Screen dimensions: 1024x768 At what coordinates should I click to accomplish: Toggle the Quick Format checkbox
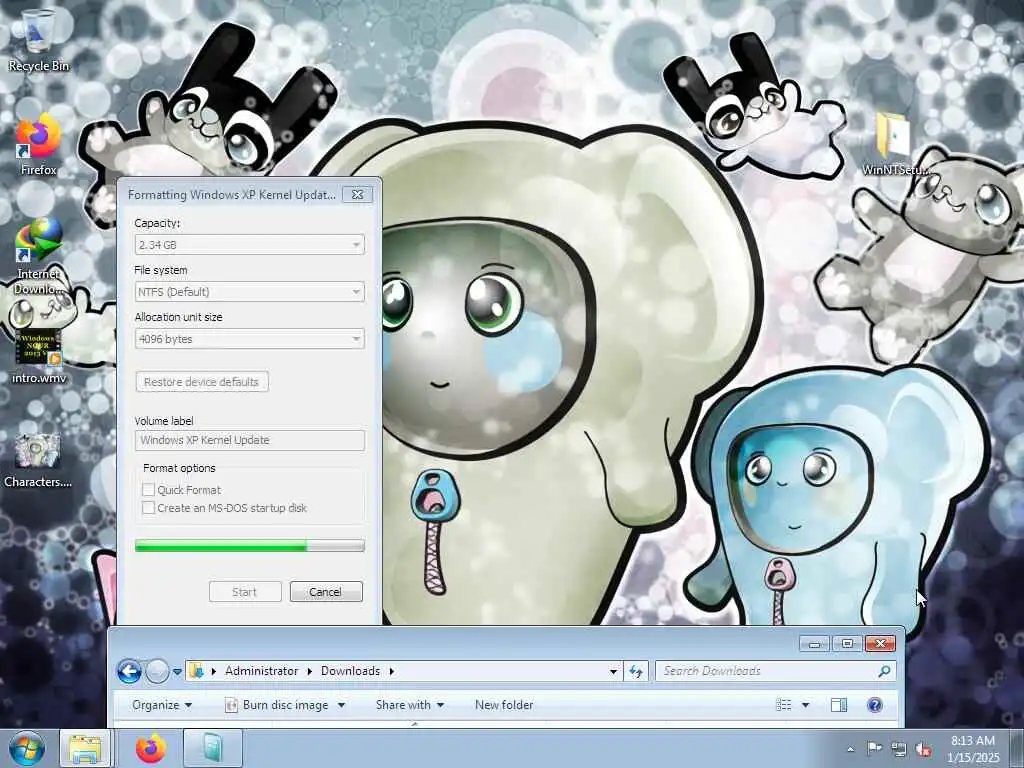pos(148,490)
